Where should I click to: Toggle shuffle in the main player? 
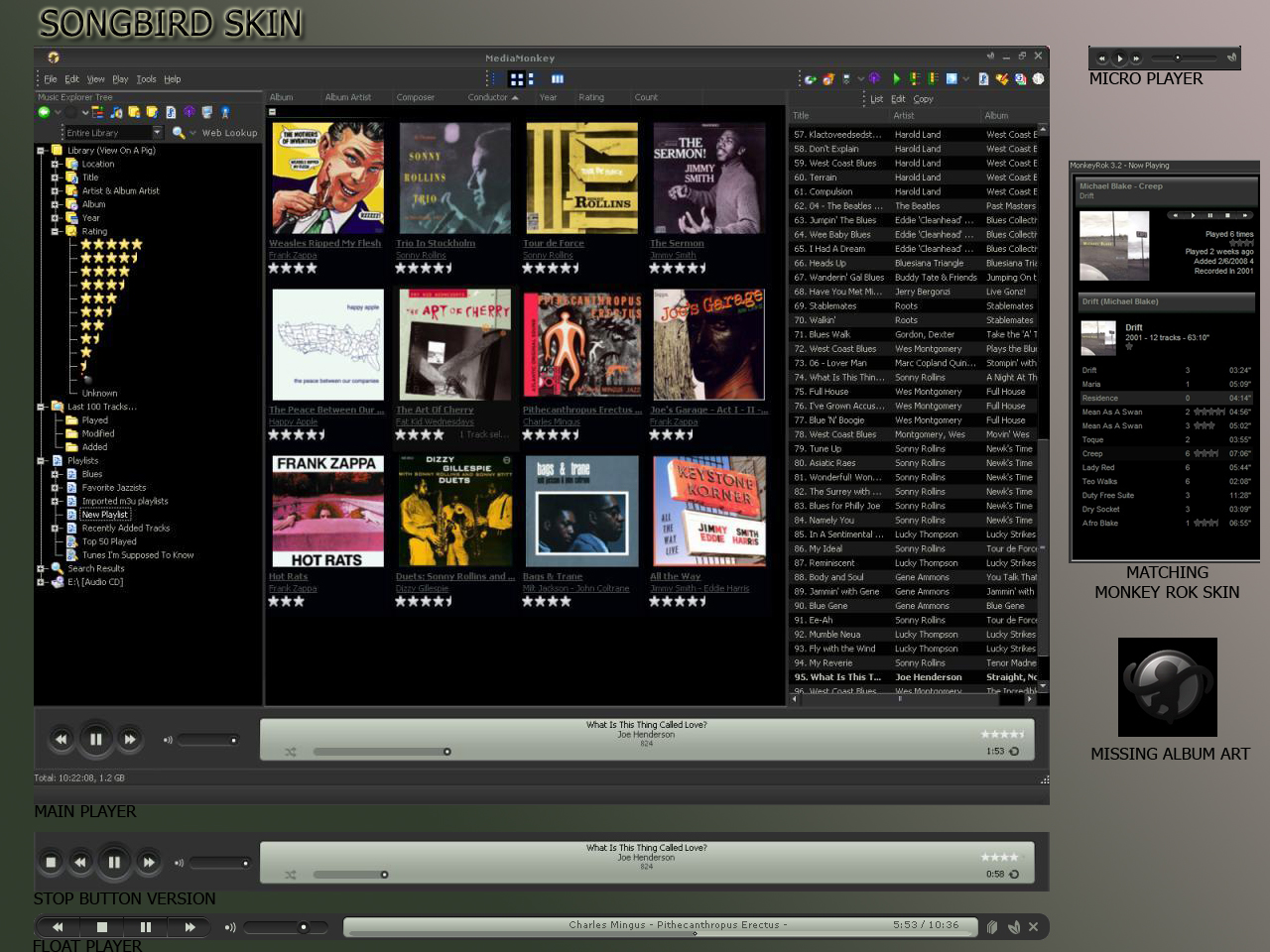click(290, 752)
